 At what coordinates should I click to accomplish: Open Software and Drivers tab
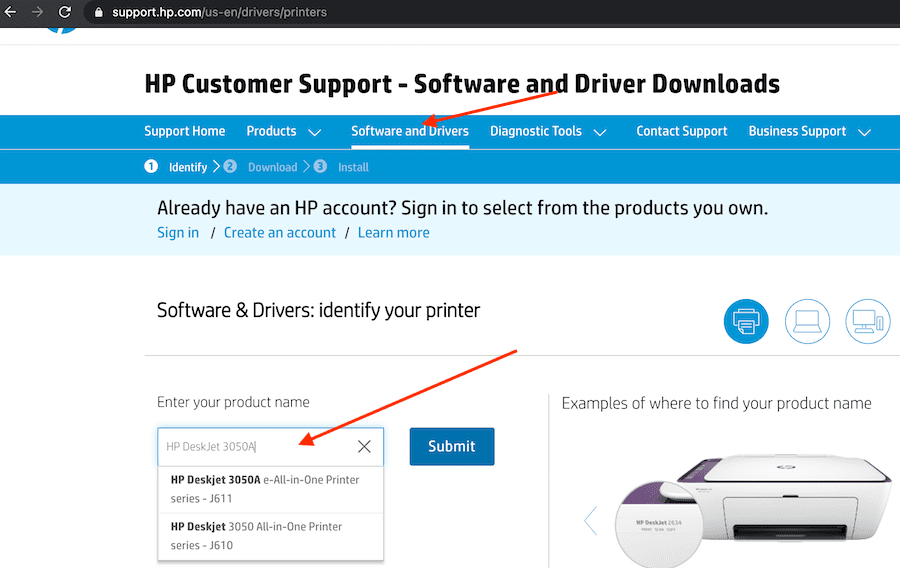point(410,131)
